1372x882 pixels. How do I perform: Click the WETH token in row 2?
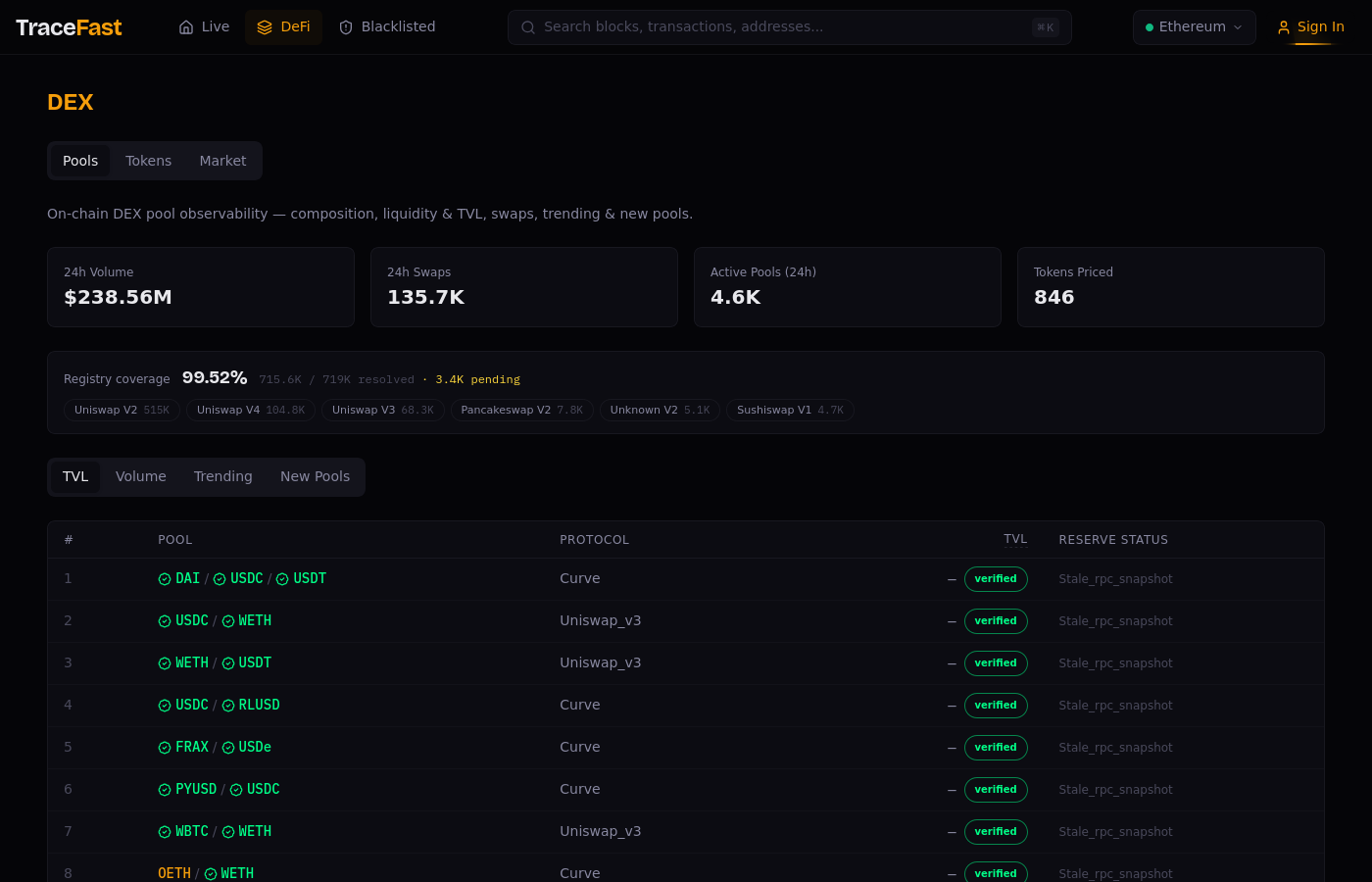pos(255,621)
